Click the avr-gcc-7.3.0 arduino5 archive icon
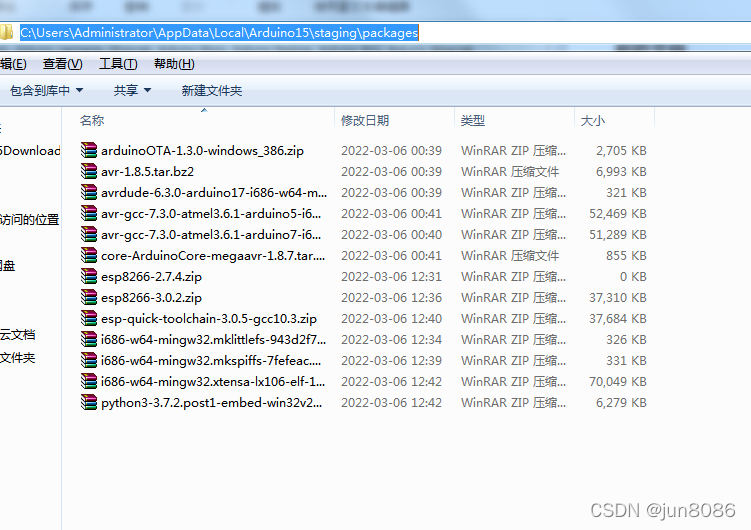Image resolution: width=751 pixels, height=530 pixels. tap(89, 214)
